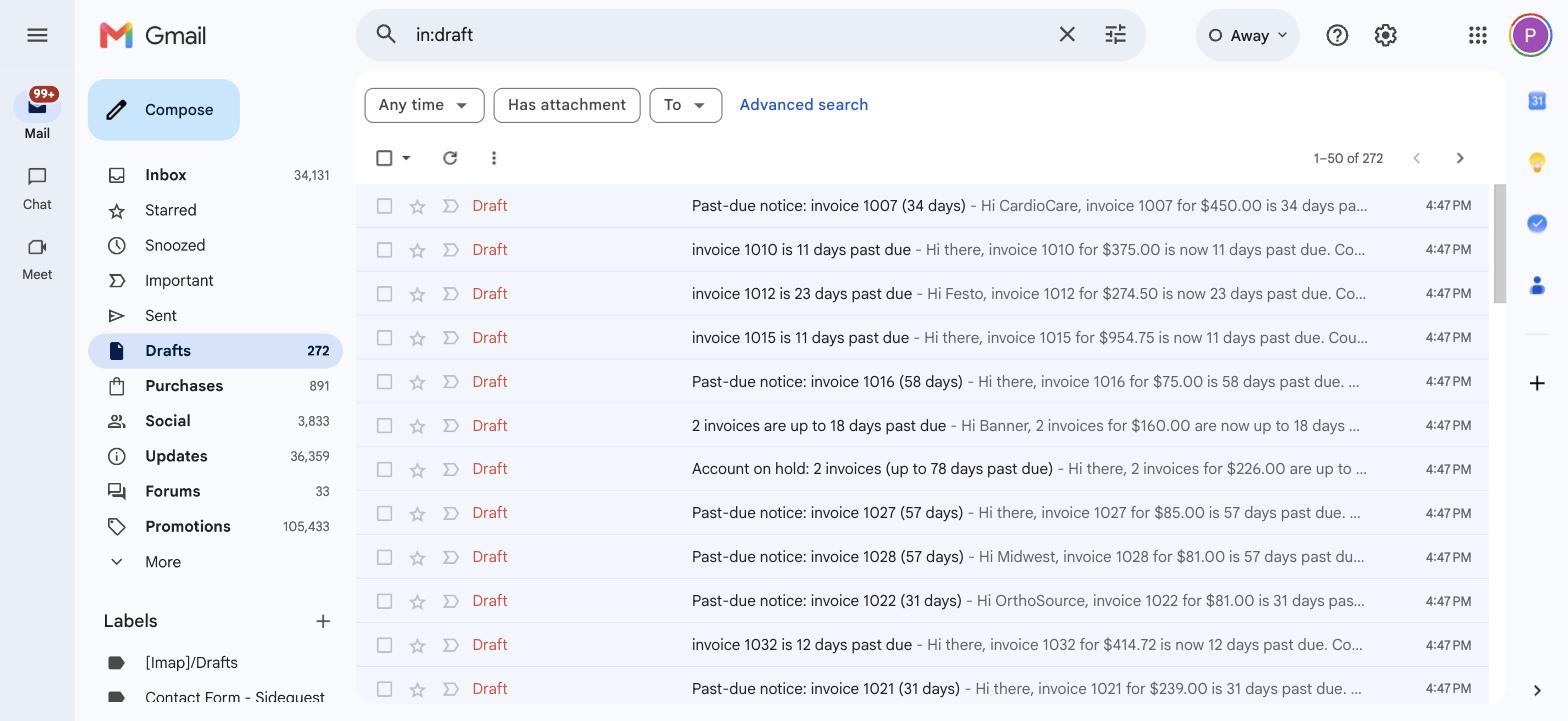
Task: Select the Account on hold draft checkbox
Action: tap(384, 469)
